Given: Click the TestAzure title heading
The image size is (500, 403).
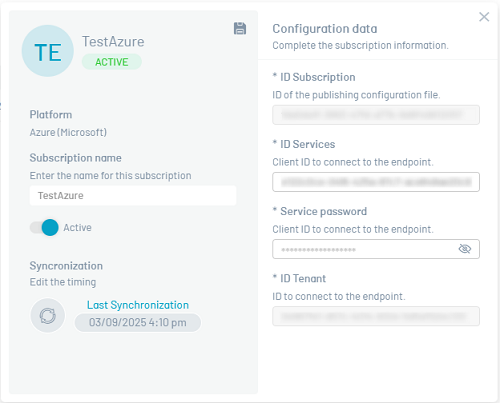Looking at the screenshot, I should (x=113, y=42).
